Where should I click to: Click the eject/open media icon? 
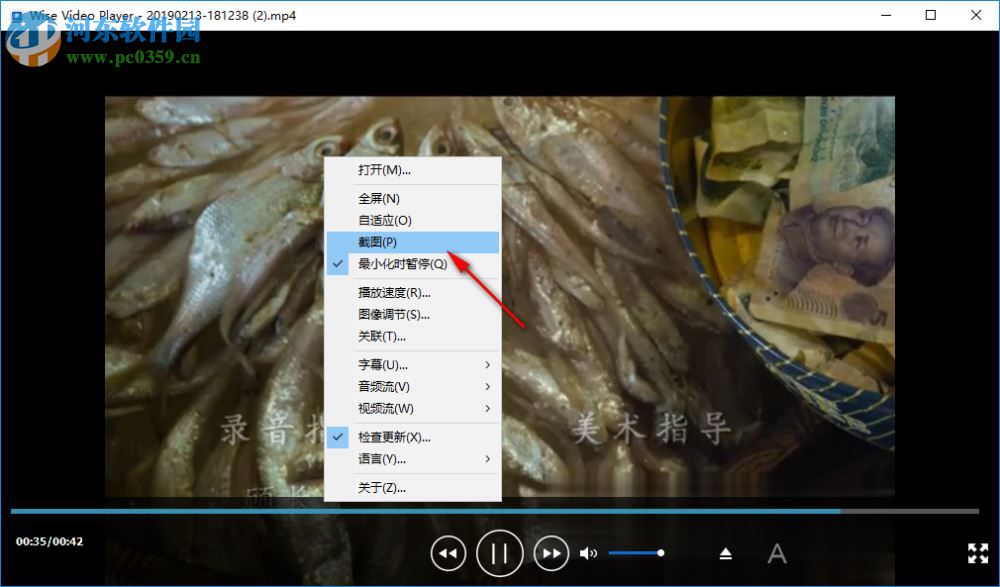tap(724, 553)
